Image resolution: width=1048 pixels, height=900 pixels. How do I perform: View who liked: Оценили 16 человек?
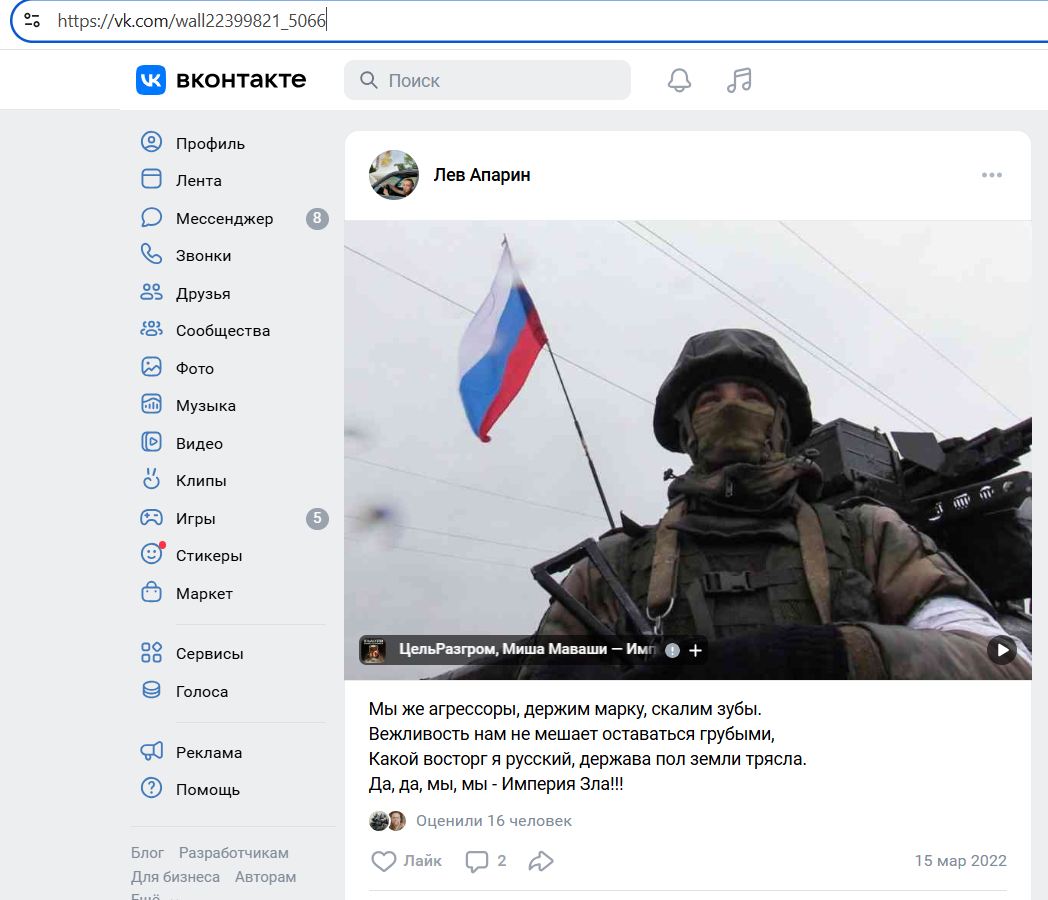pos(493,821)
